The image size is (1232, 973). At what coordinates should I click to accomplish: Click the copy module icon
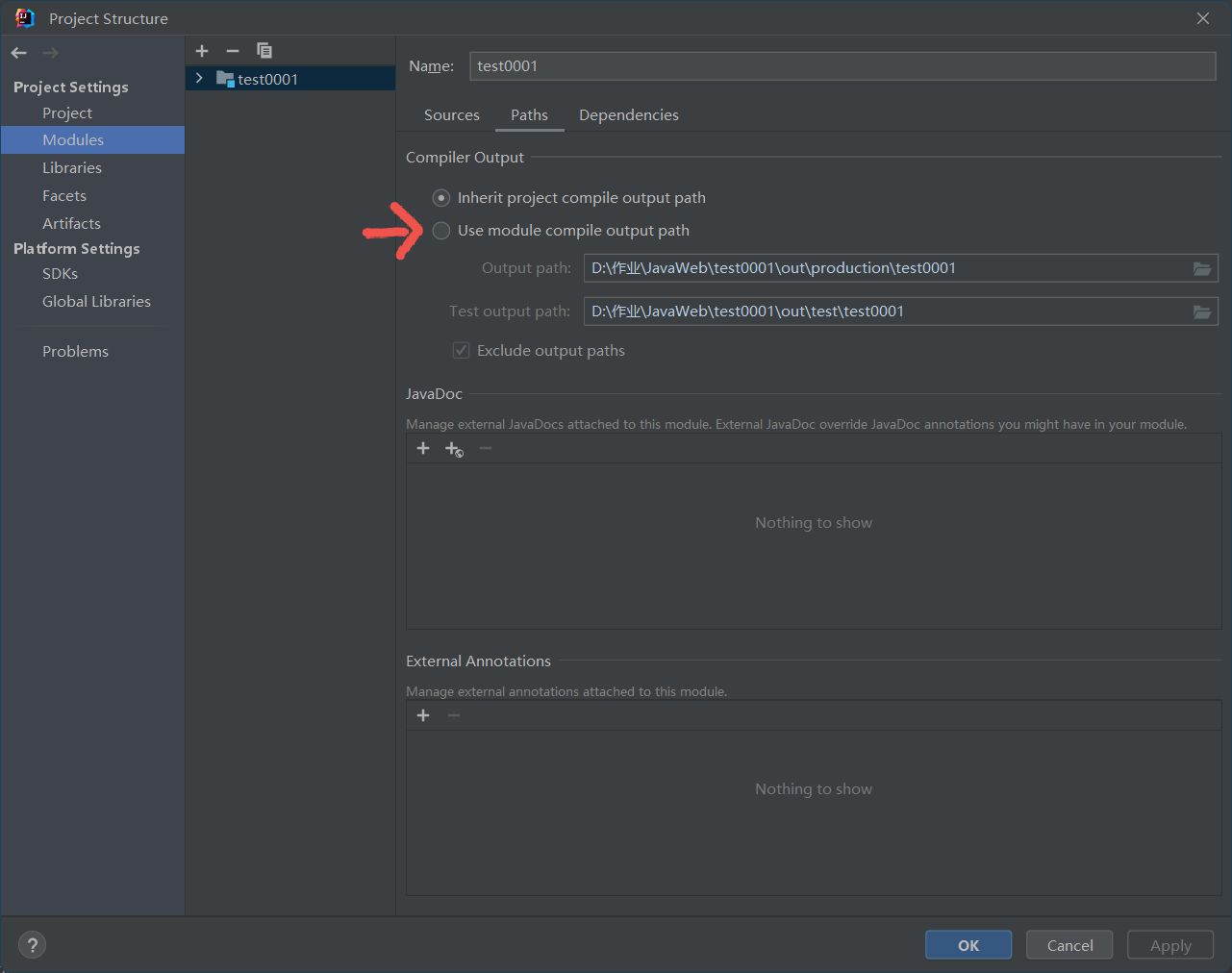click(x=264, y=51)
